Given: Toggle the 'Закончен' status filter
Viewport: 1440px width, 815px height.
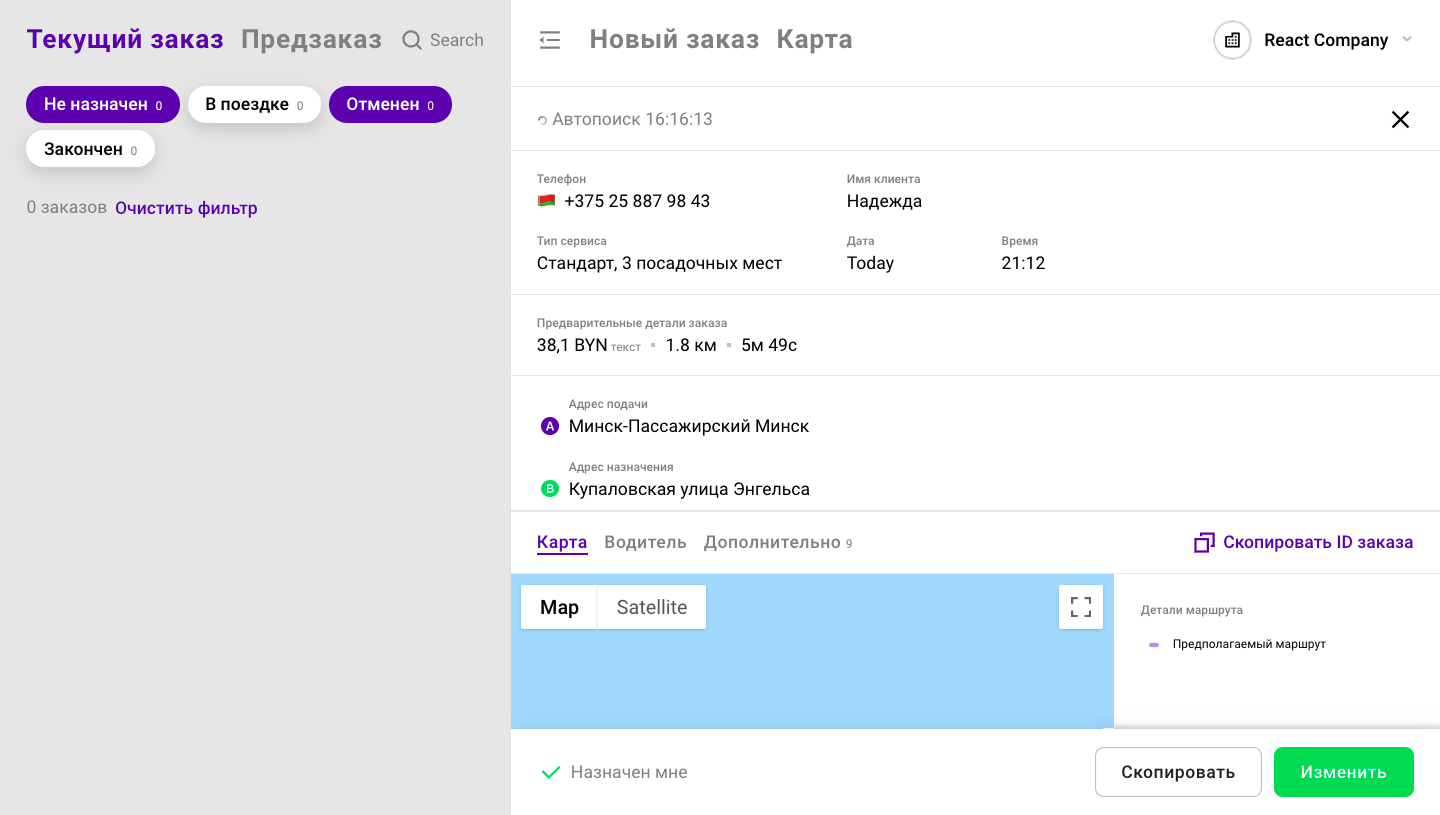Looking at the screenshot, I should (90, 150).
